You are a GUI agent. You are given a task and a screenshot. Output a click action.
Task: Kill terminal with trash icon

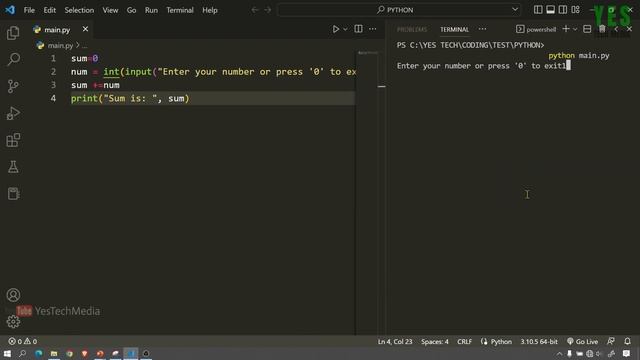click(x=602, y=29)
